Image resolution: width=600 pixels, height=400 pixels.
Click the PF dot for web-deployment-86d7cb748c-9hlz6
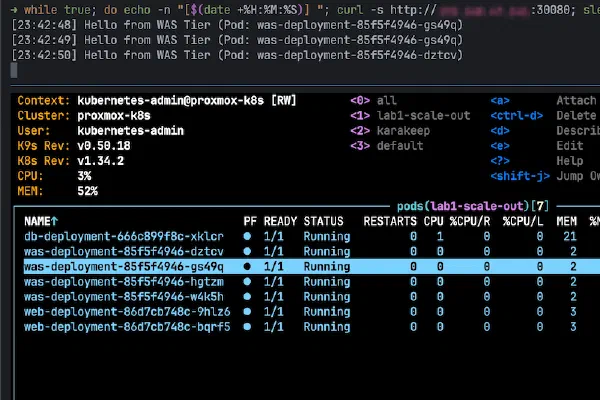pos(248,312)
